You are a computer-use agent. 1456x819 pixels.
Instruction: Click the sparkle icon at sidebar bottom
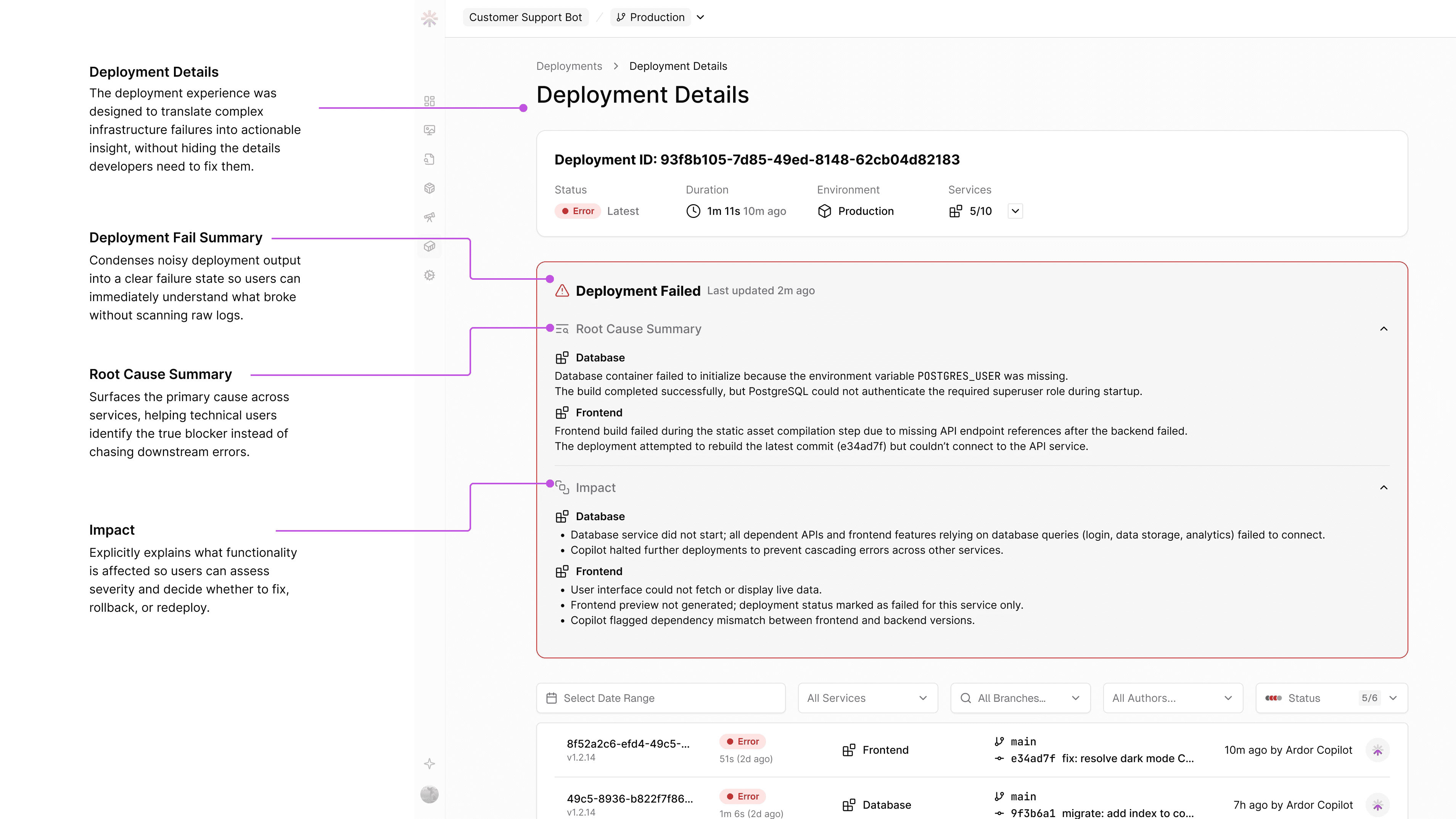click(429, 764)
